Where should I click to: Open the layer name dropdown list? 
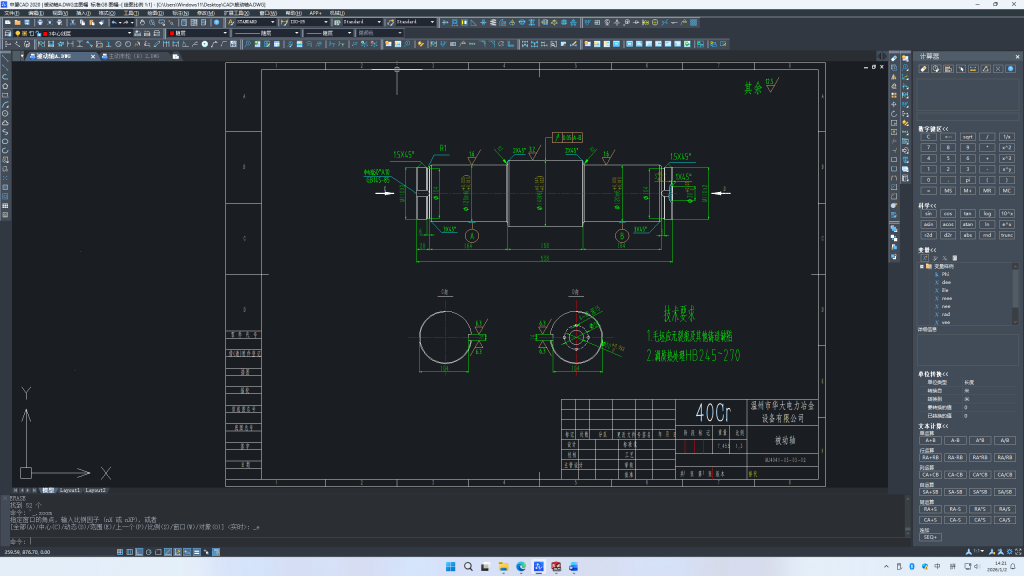128,33
